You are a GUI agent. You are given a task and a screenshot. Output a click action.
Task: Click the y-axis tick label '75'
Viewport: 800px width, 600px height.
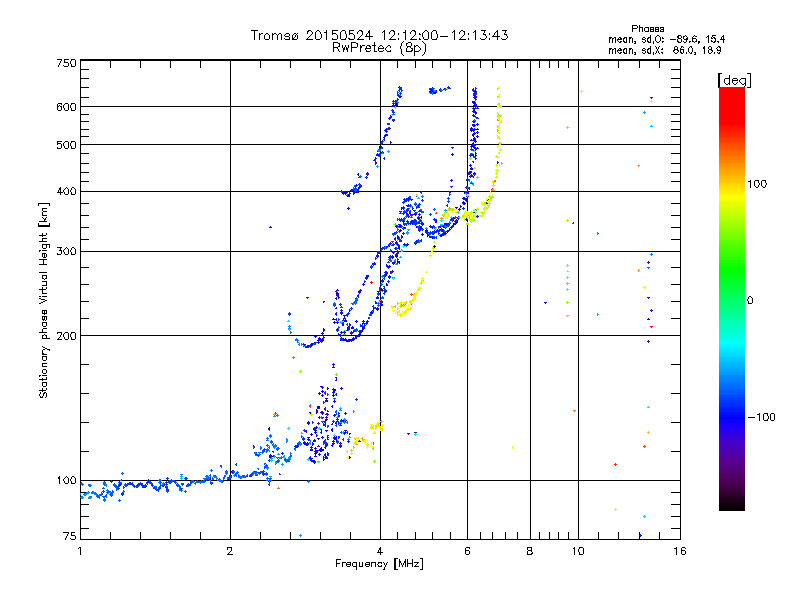tap(70, 536)
